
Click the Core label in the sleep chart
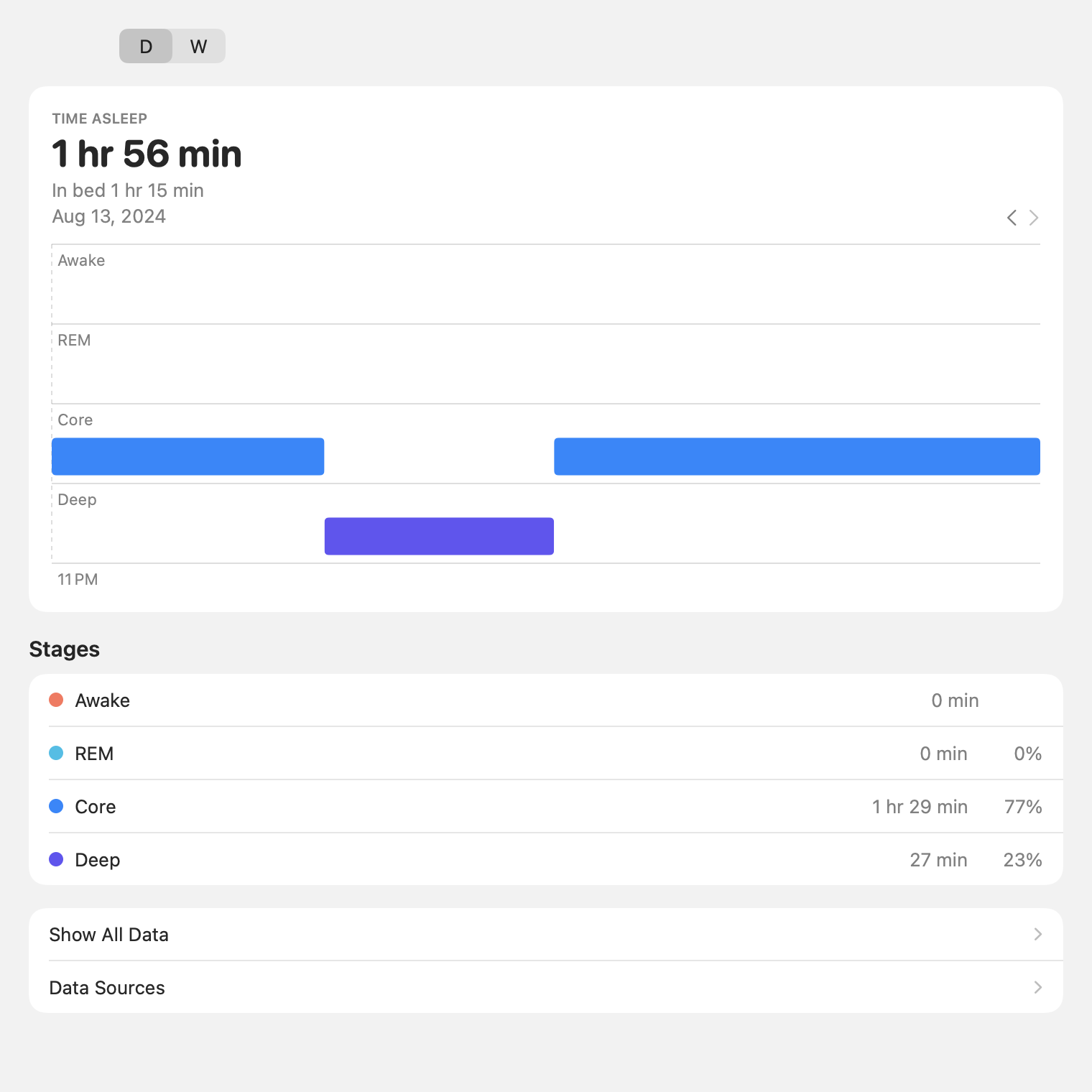click(x=75, y=420)
